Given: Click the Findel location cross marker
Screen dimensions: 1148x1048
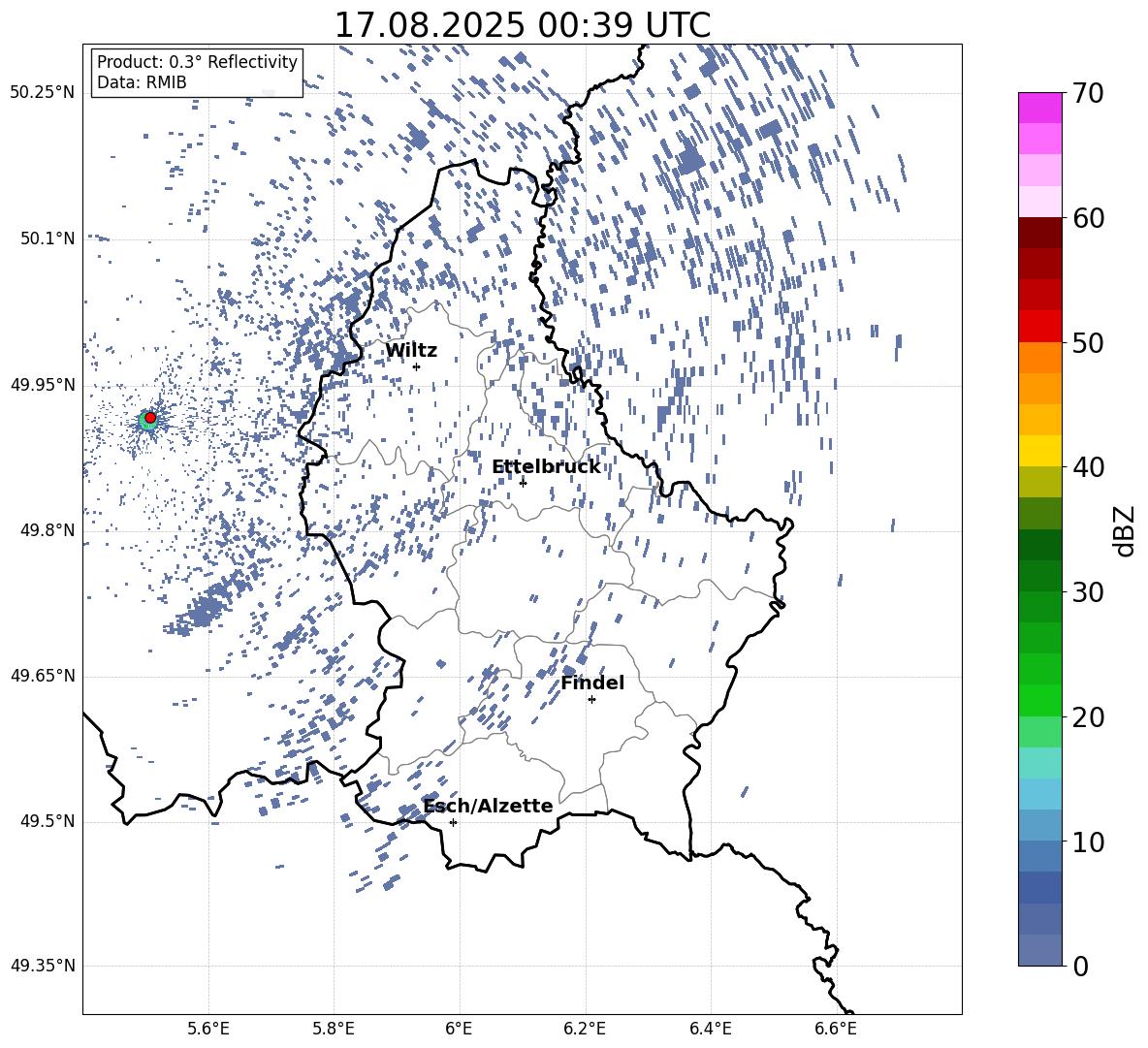Looking at the screenshot, I should pos(591,700).
